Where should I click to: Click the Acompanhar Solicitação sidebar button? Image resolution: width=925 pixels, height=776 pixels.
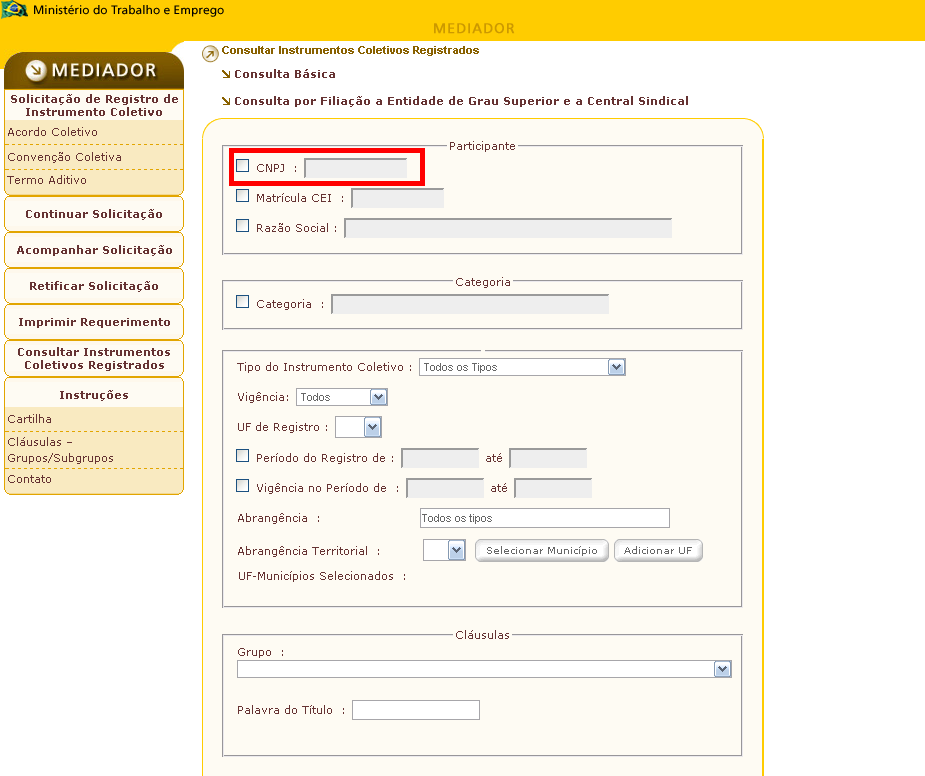click(x=94, y=250)
